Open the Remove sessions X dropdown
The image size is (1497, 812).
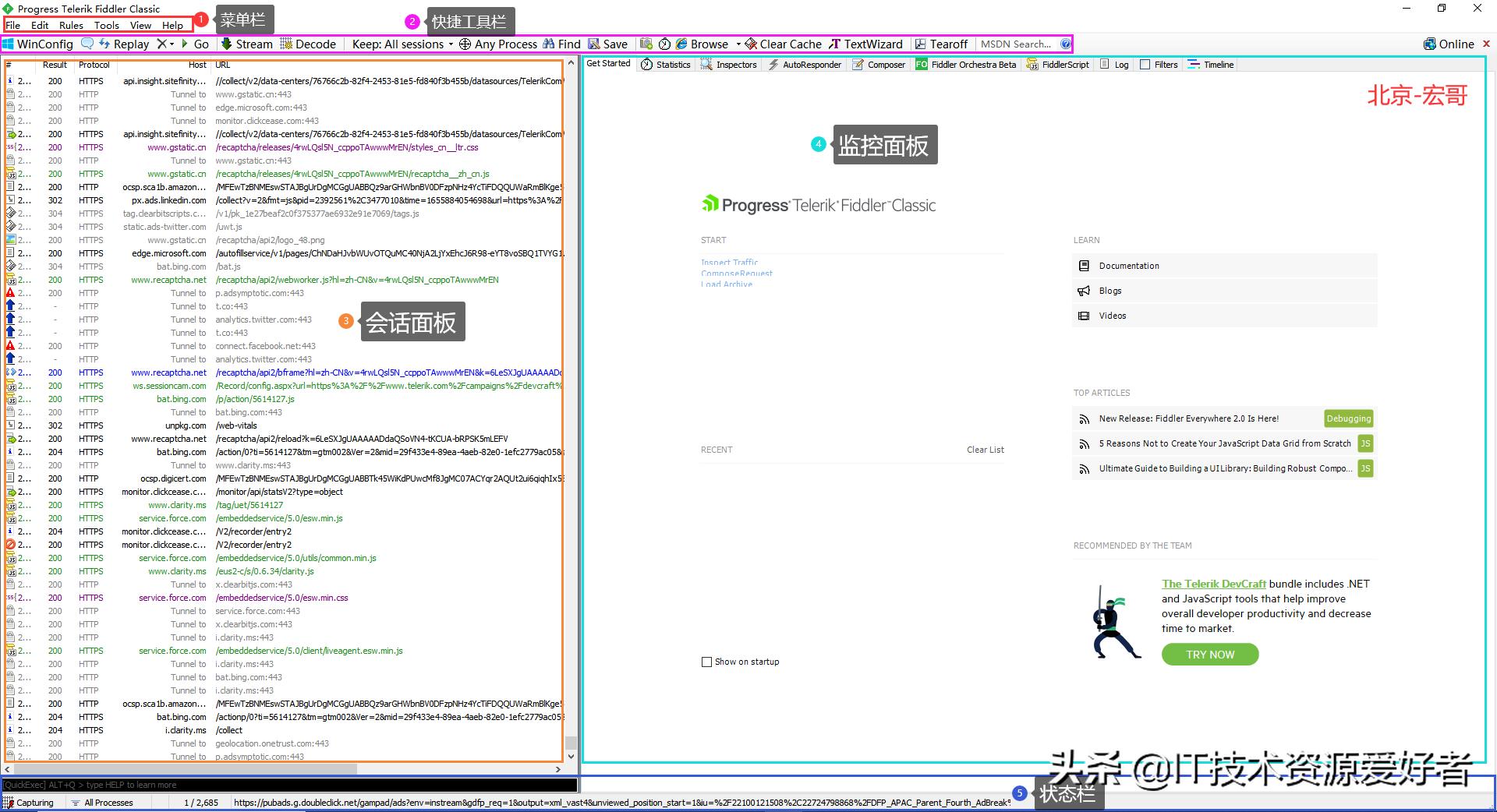[x=165, y=44]
